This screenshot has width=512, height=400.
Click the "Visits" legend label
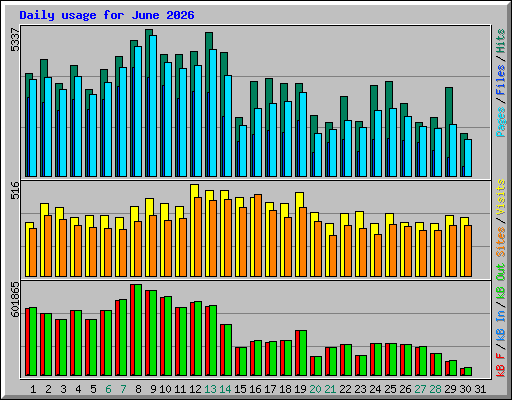click(501, 197)
